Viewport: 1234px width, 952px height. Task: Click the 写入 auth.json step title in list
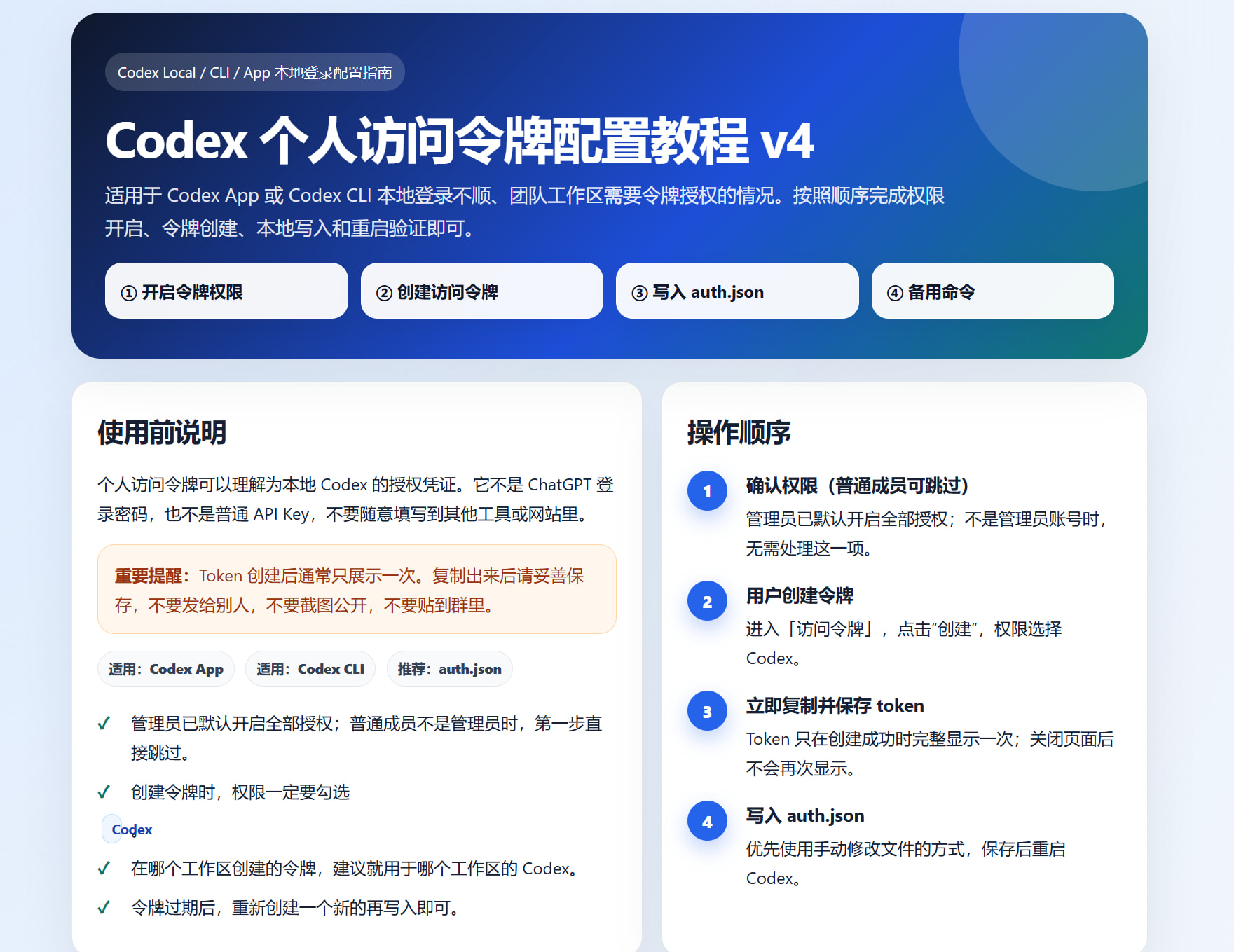(x=805, y=815)
